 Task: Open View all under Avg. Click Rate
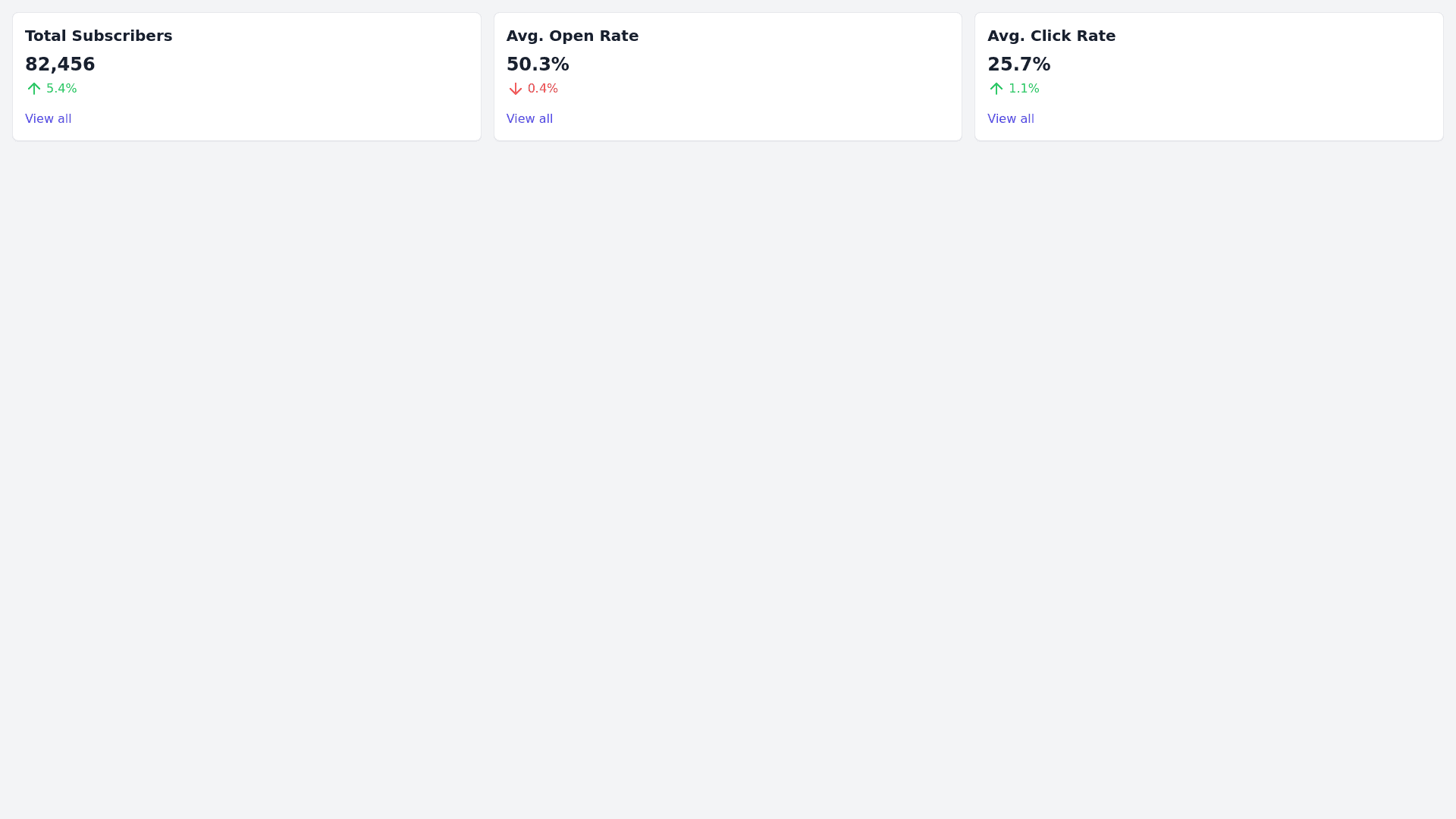coord(1011,119)
